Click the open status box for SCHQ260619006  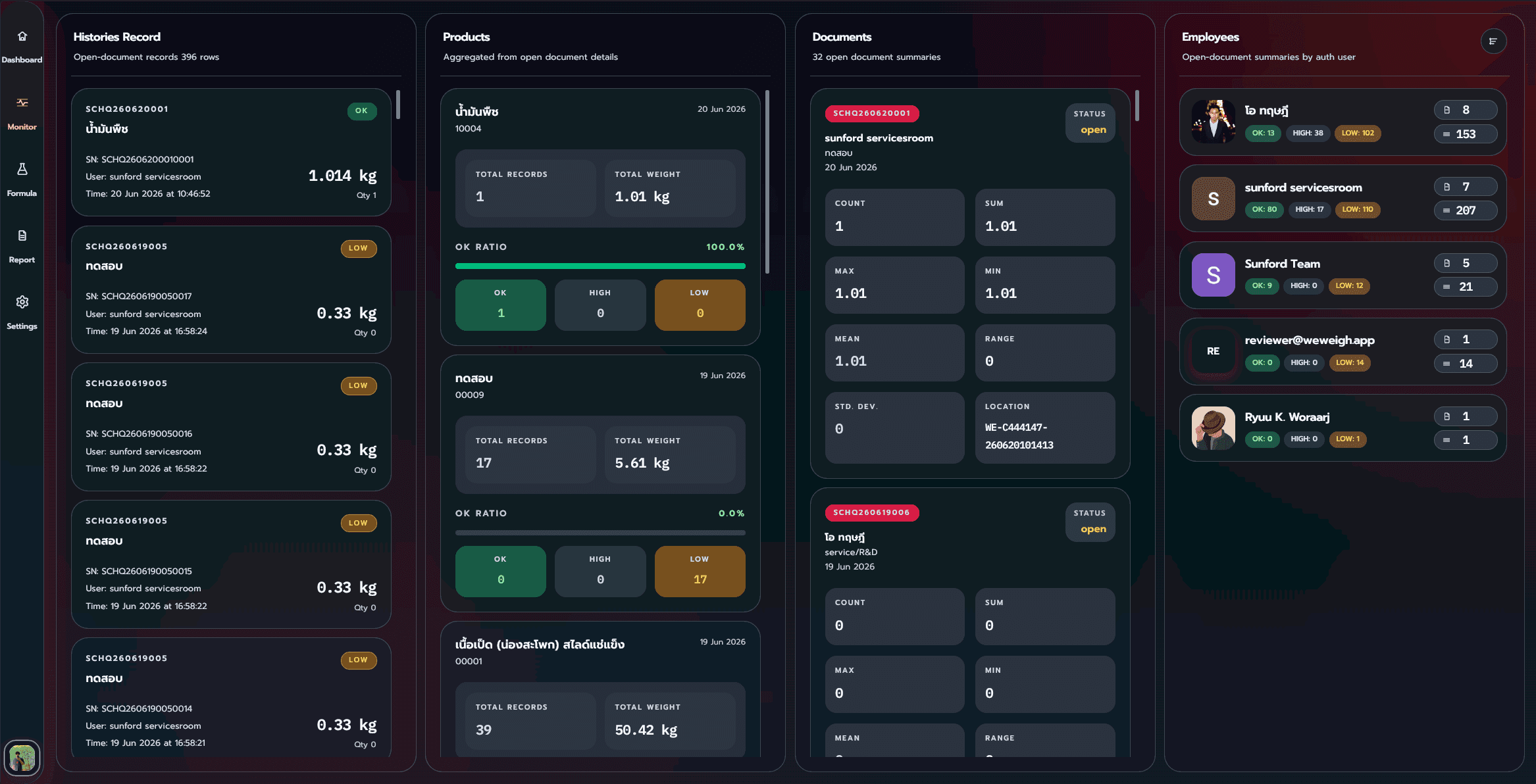pyautogui.click(x=1090, y=522)
